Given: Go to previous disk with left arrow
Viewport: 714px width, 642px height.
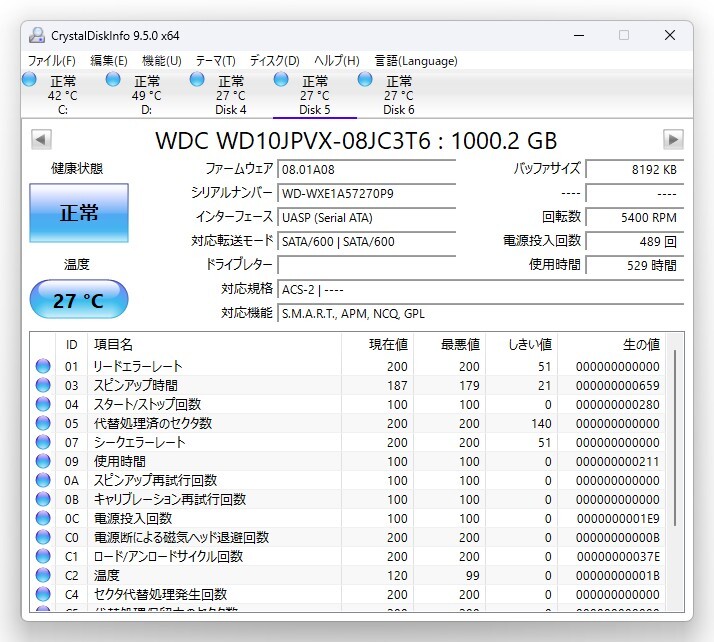Looking at the screenshot, I should (41, 139).
